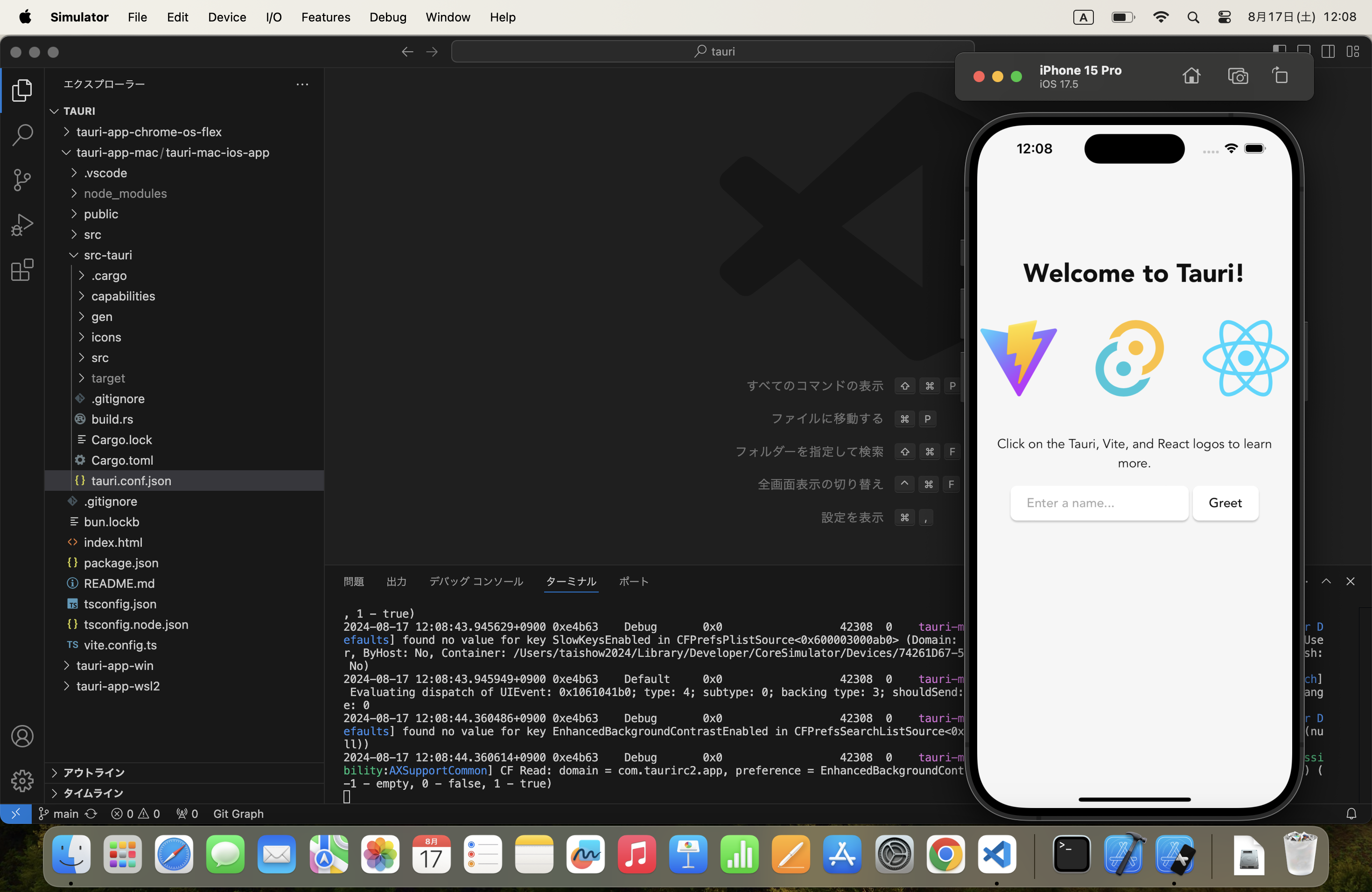This screenshot has width=1372, height=892.
Task: Open the Features menu in Simulator
Action: [x=326, y=17]
